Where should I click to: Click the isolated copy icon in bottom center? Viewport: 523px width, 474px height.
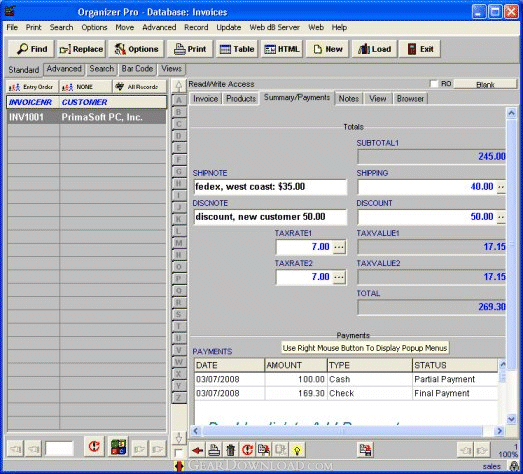[366, 450]
